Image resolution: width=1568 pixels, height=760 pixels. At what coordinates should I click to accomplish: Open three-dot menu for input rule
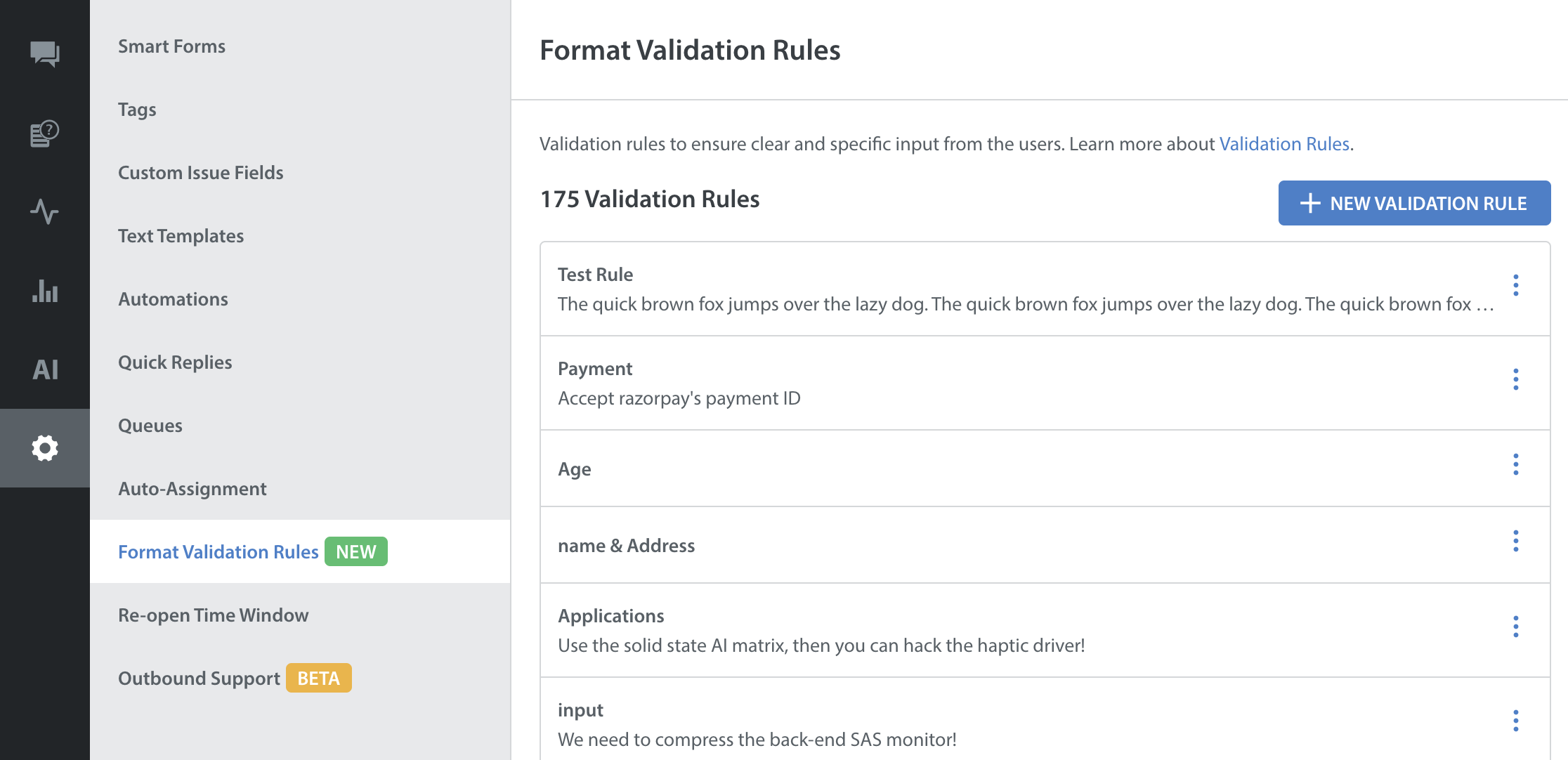1515,721
